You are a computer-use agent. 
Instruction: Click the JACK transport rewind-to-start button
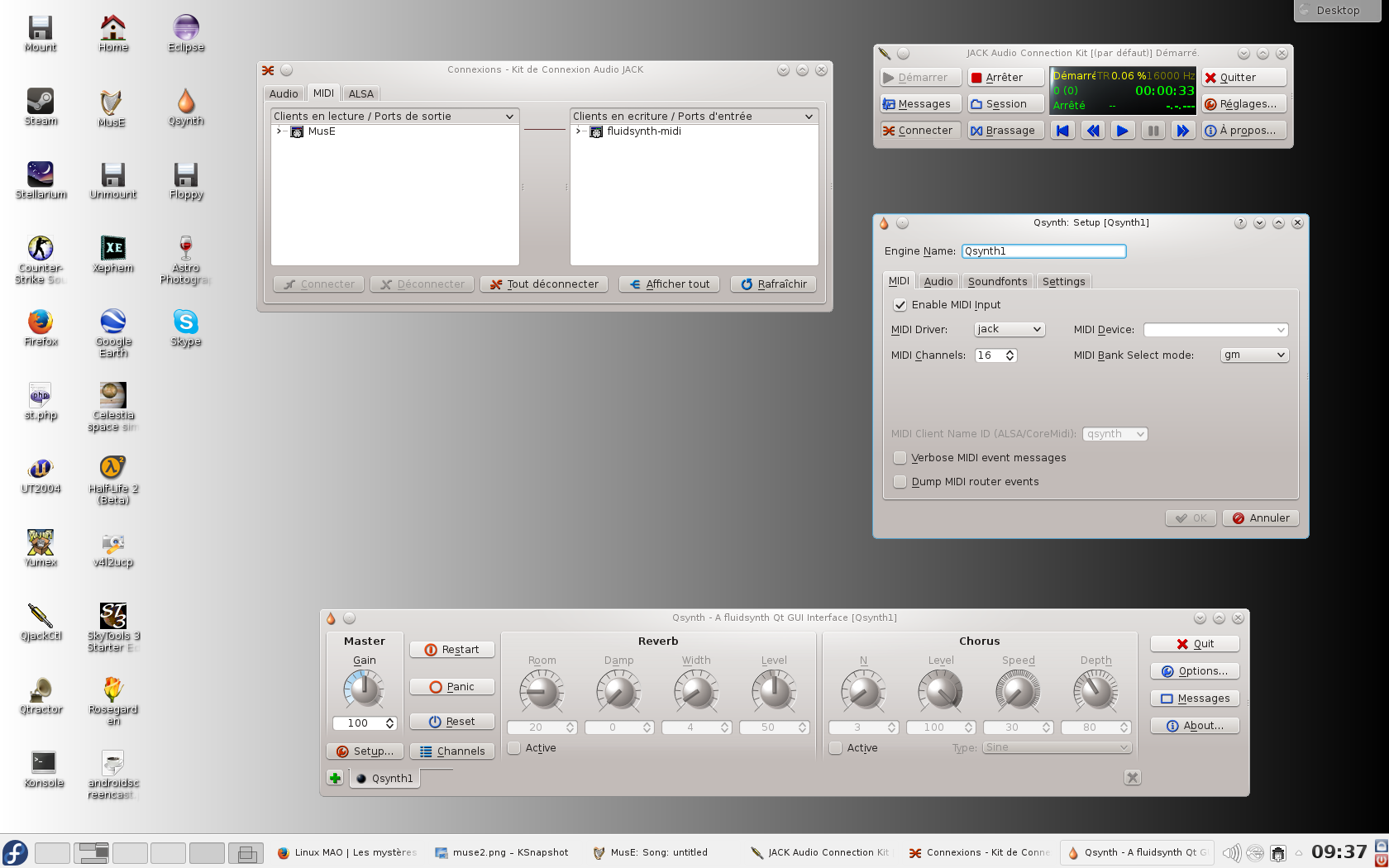point(1063,130)
